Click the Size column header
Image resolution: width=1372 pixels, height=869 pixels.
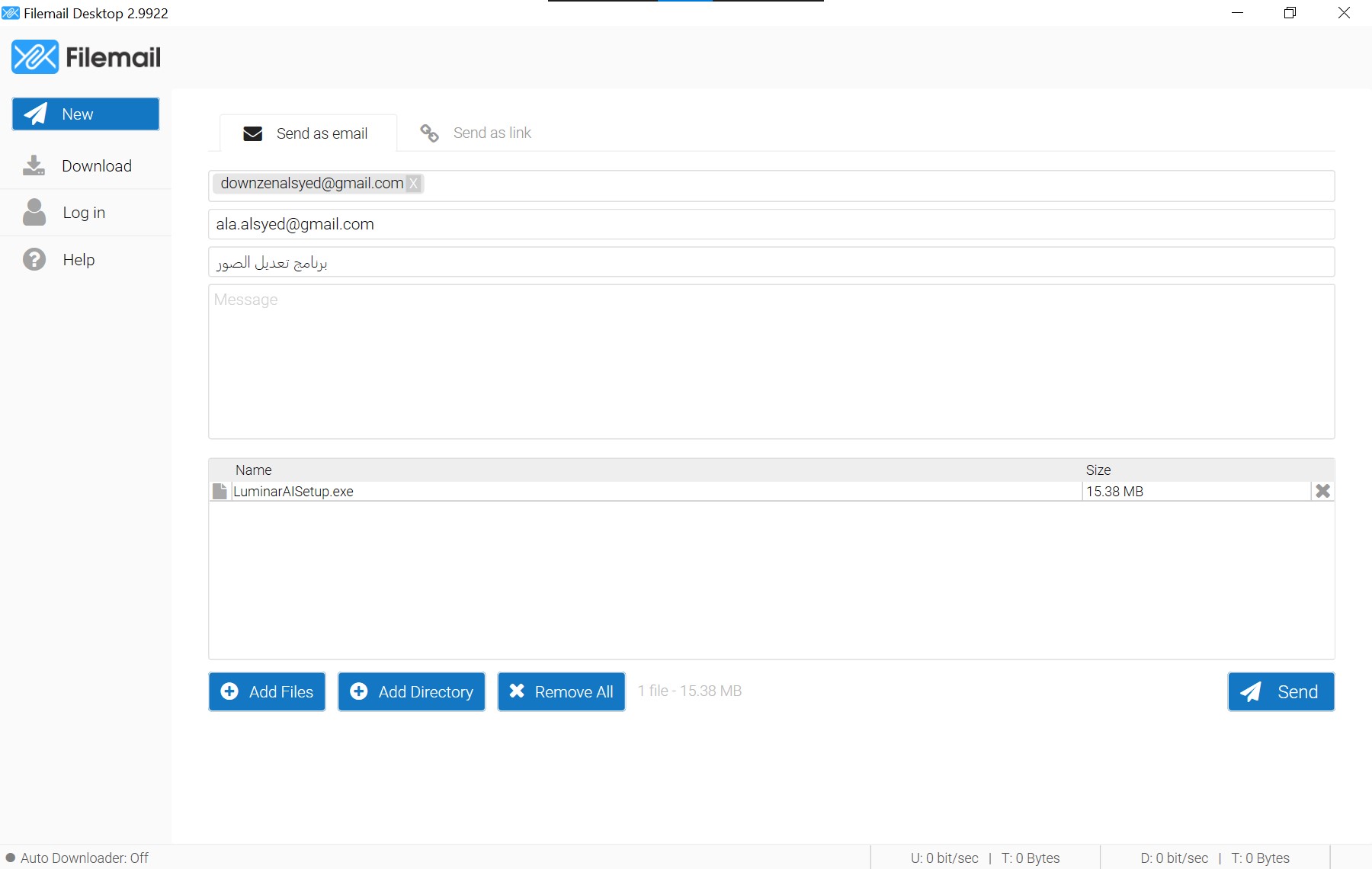1098,470
